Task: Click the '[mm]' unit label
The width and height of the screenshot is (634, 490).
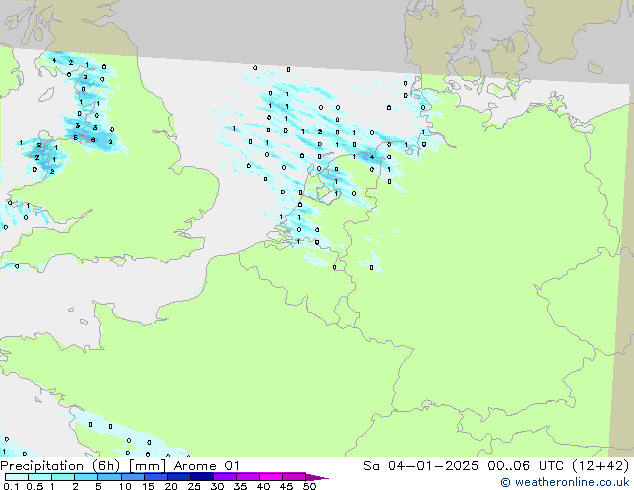Action: 148,466
